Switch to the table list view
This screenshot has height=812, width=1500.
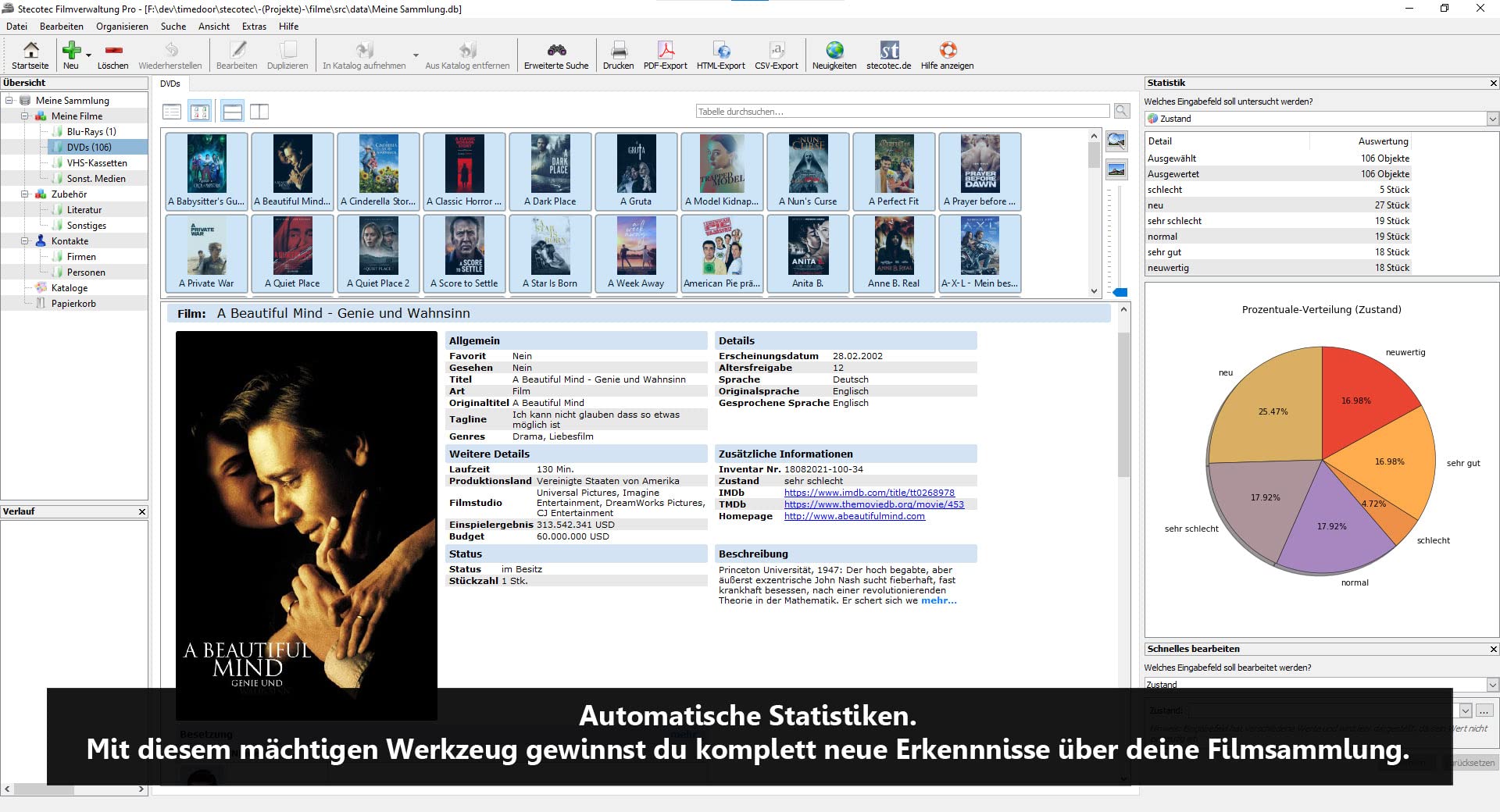pyautogui.click(x=172, y=112)
